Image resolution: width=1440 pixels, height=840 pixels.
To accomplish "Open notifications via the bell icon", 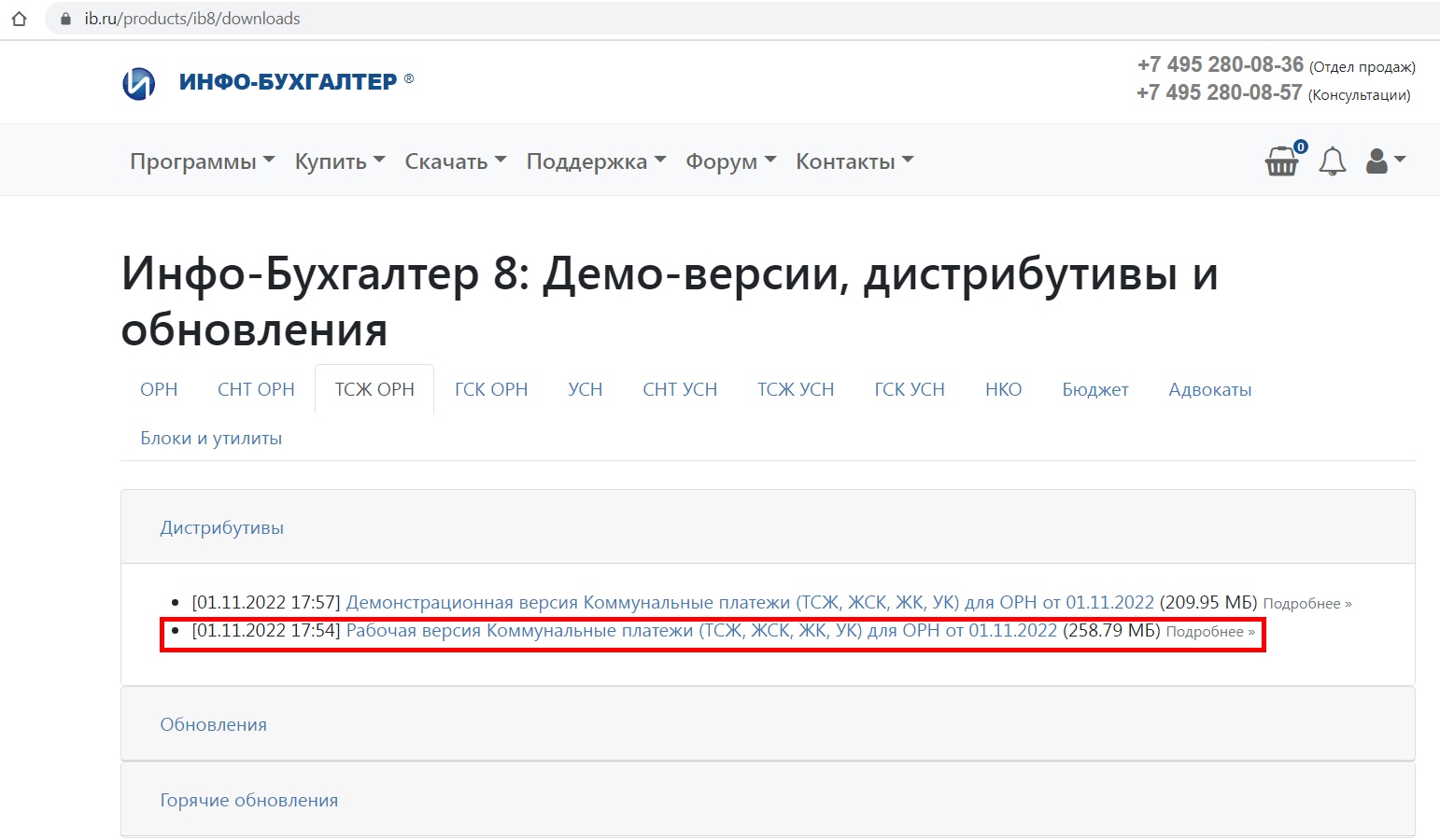I will [x=1333, y=161].
